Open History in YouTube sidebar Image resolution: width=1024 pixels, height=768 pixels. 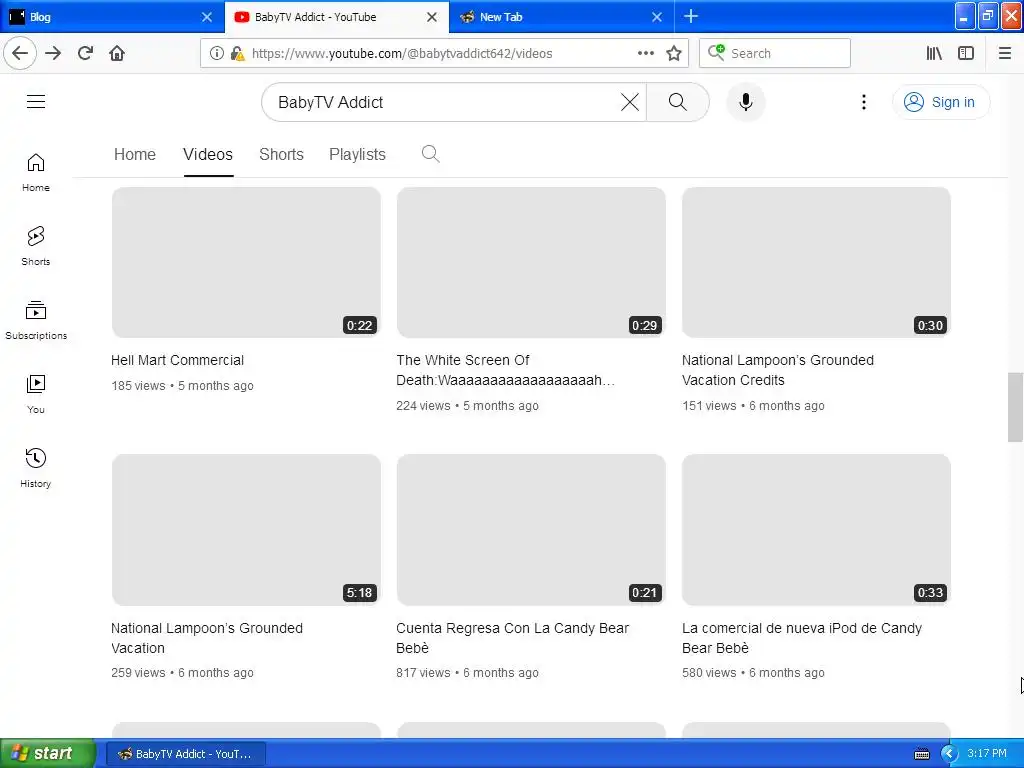point(36,468)
